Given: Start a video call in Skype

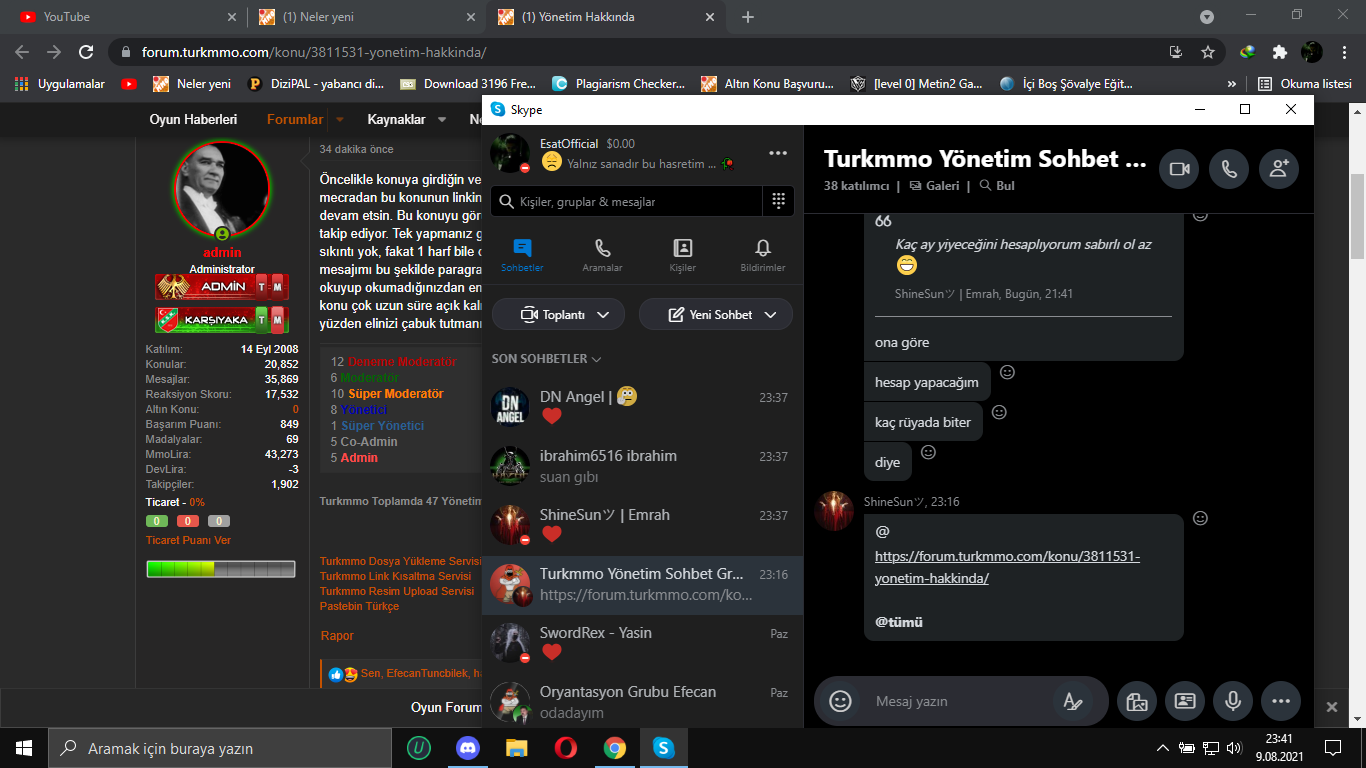Looking at the screenshot, I should pos(1179,170).
